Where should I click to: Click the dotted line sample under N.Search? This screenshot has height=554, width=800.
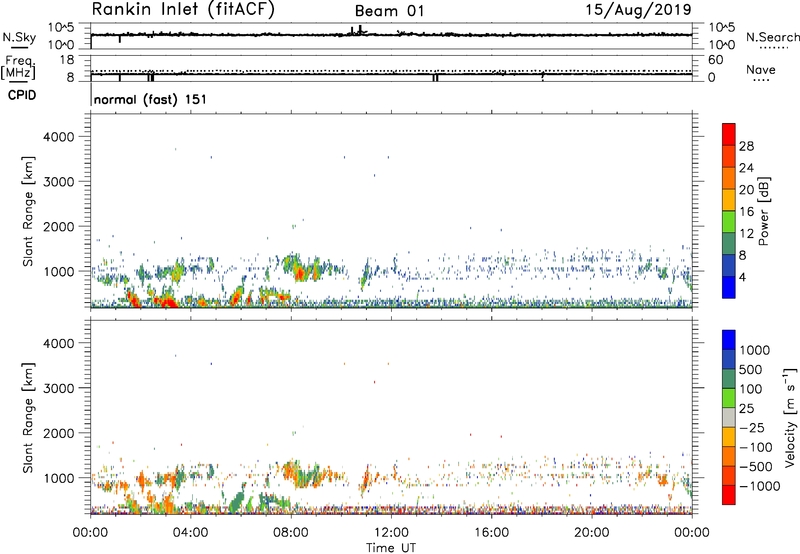tap(773, 47)
